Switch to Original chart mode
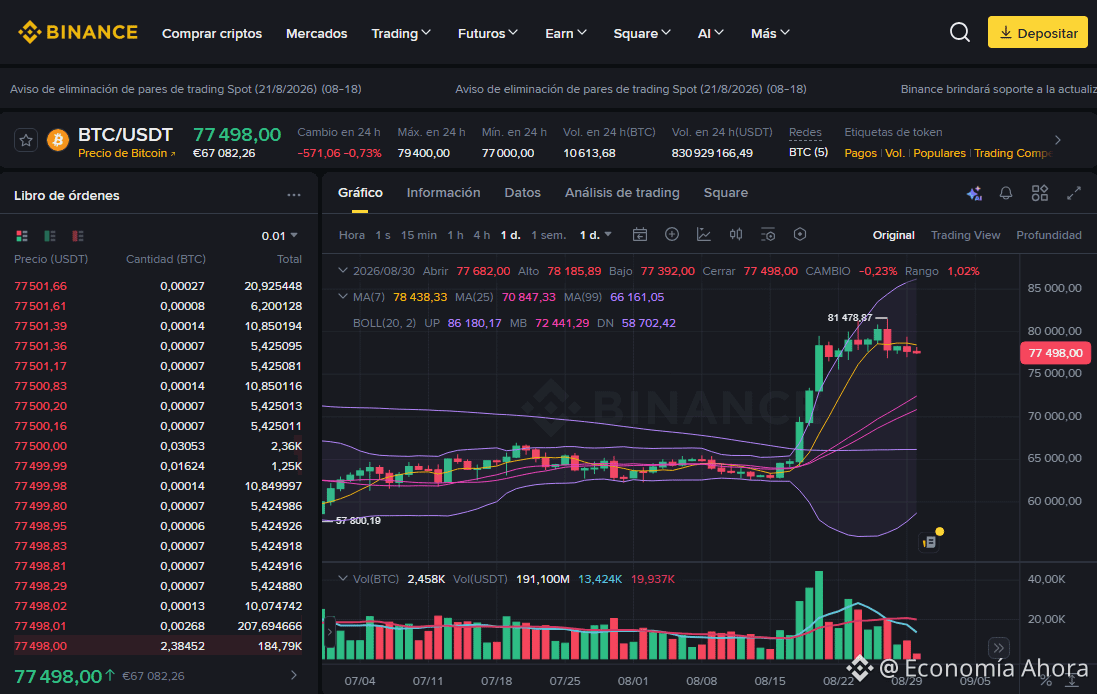 (893, 235)
